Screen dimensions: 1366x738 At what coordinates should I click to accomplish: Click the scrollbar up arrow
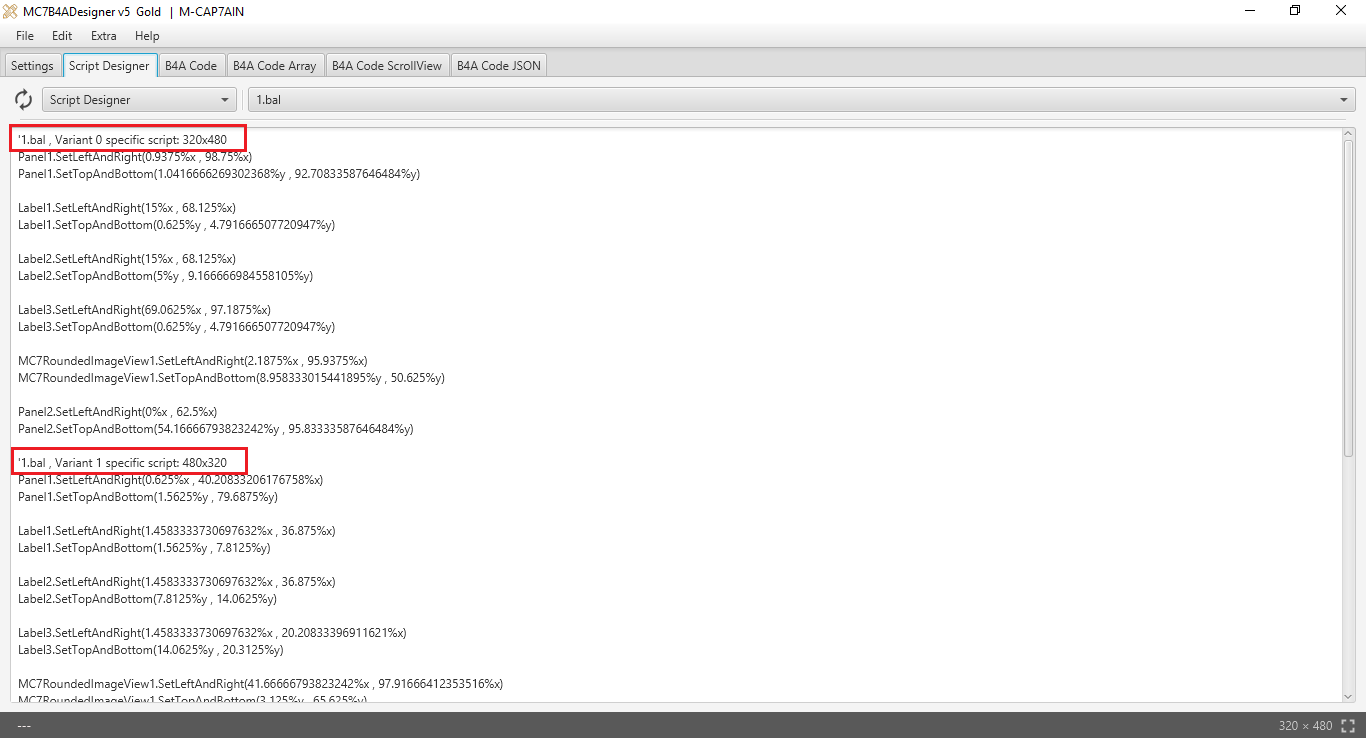[x=1348, y=133]
